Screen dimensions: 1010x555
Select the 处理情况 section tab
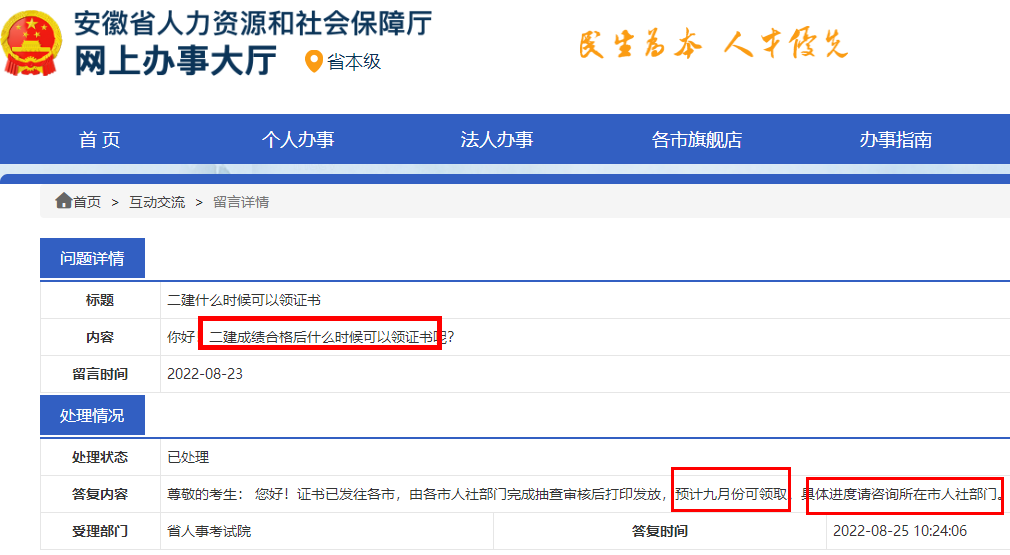point(92,416)
